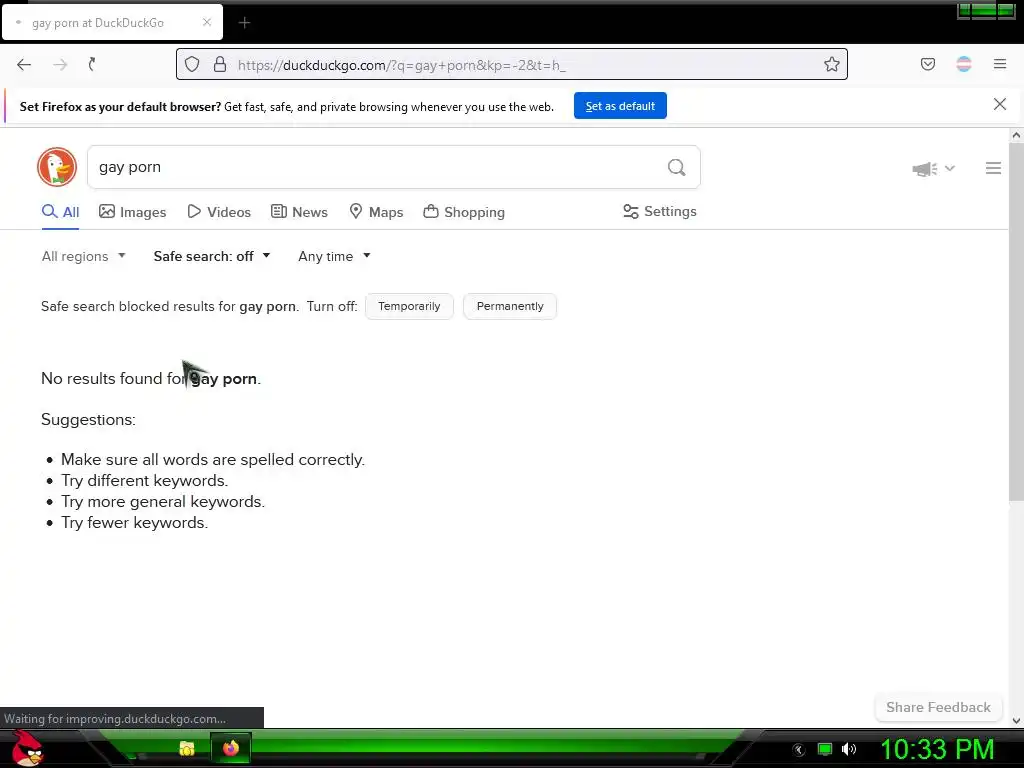Open a new browser tab
This screenshot has height=768, width=1024.
[x=244, y=23]
